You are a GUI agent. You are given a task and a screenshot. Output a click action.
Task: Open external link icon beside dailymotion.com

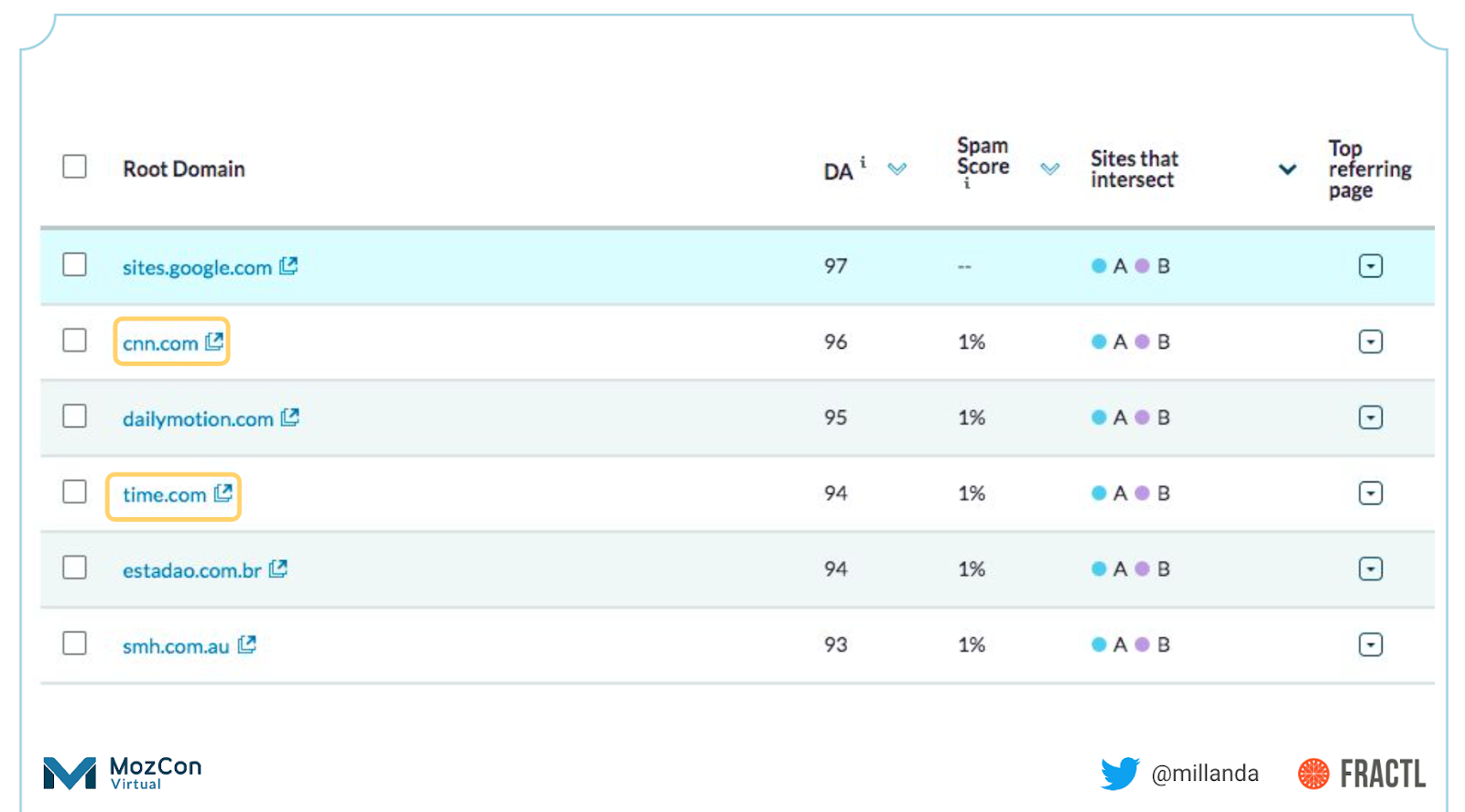[x=290, y=417]
